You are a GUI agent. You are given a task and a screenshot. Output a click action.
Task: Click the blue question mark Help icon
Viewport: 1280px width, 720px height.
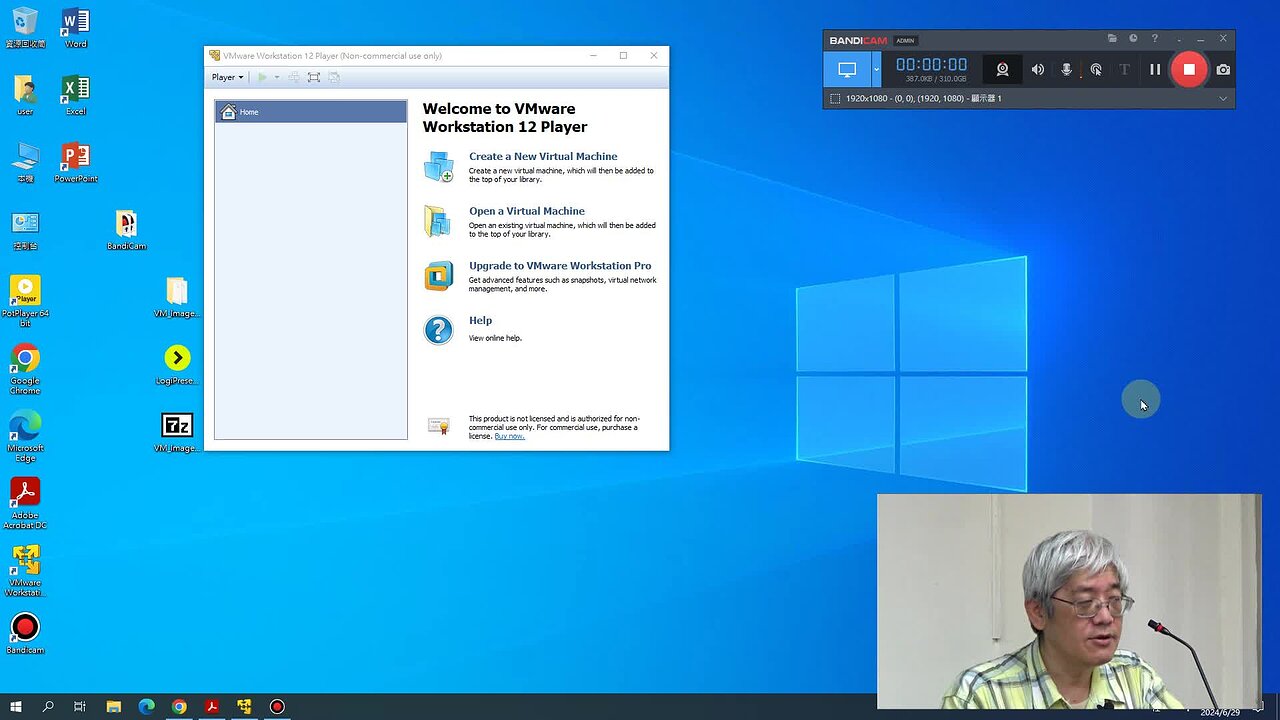(438, 330)
